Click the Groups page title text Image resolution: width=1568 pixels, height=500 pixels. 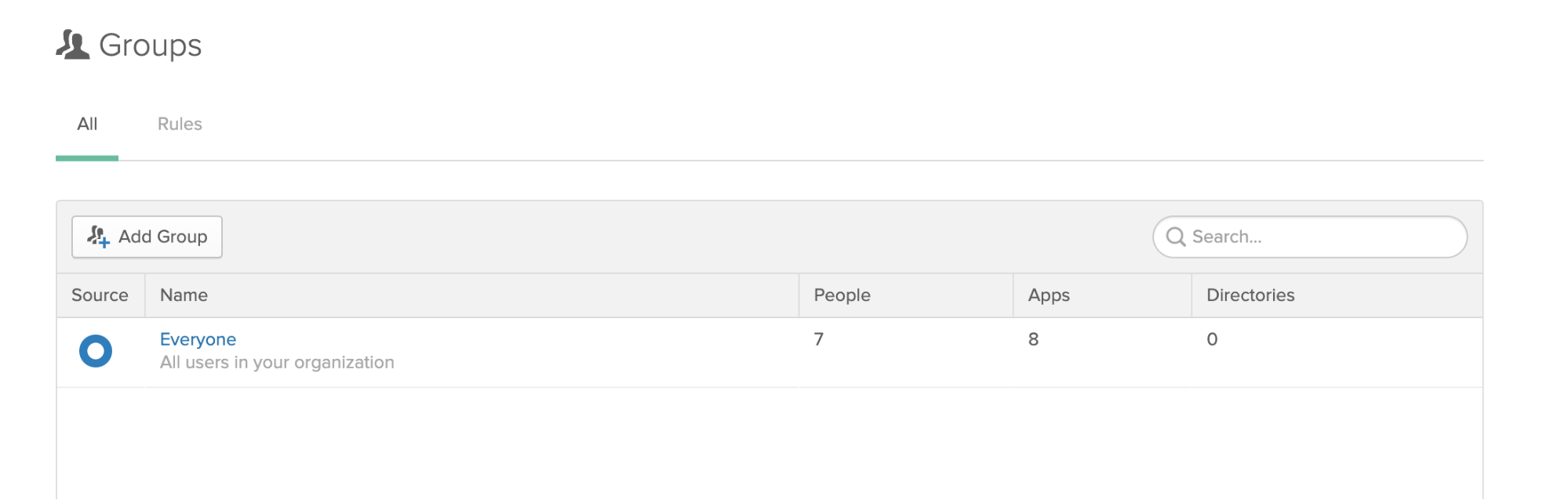point(150,45)
